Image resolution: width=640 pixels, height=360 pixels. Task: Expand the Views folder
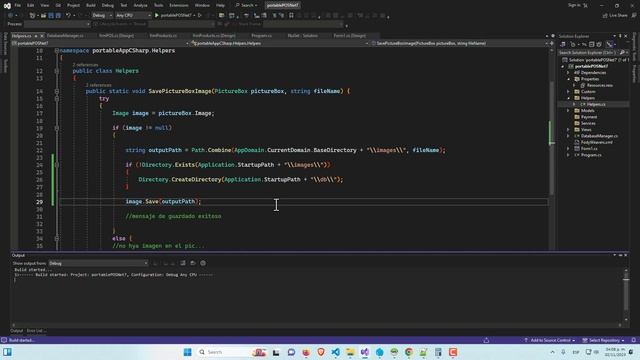pos(568,129)
